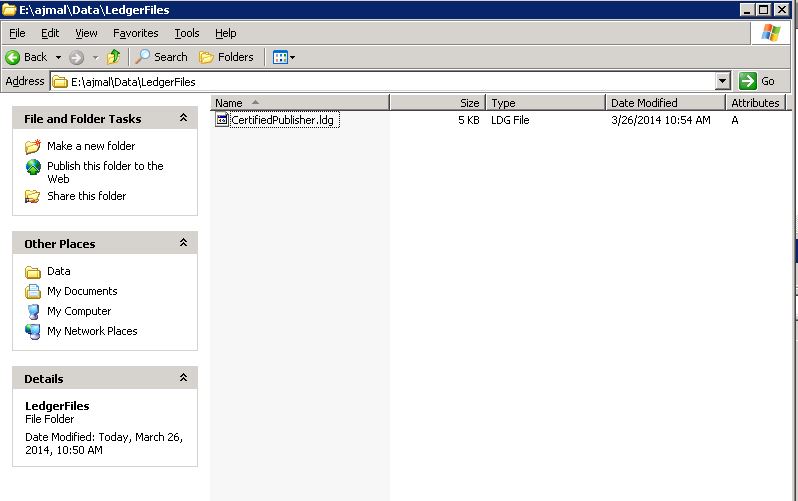The height and width of the screenshot is (501, 798).
Task: Collapse the Other Places panel
Action: click(x=183, y=243)
